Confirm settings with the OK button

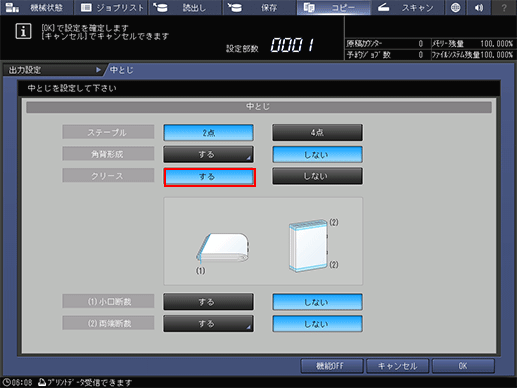pyautogui.click(x=463, y=366)
